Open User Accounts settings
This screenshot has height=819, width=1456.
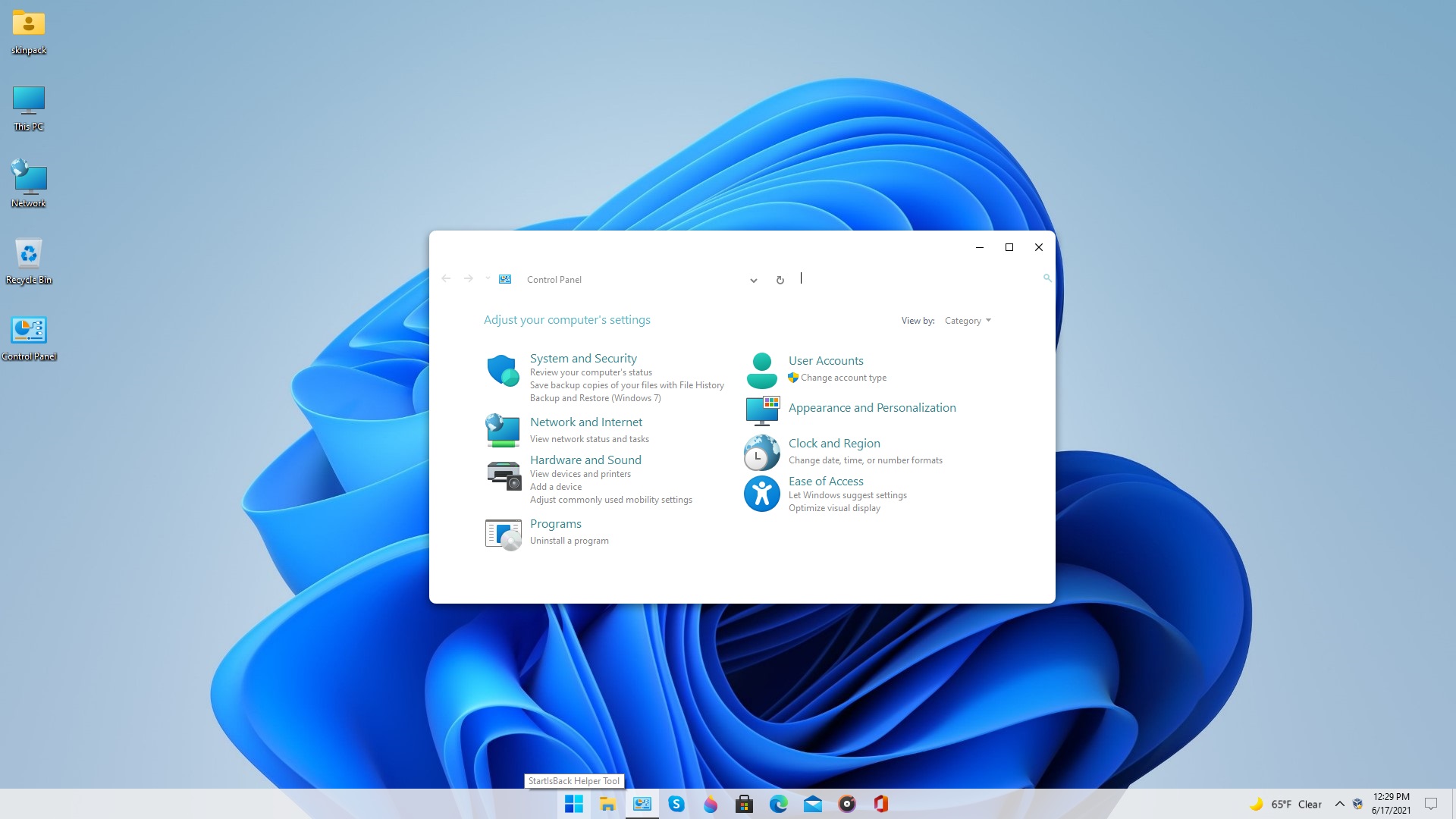coord(825,360)
